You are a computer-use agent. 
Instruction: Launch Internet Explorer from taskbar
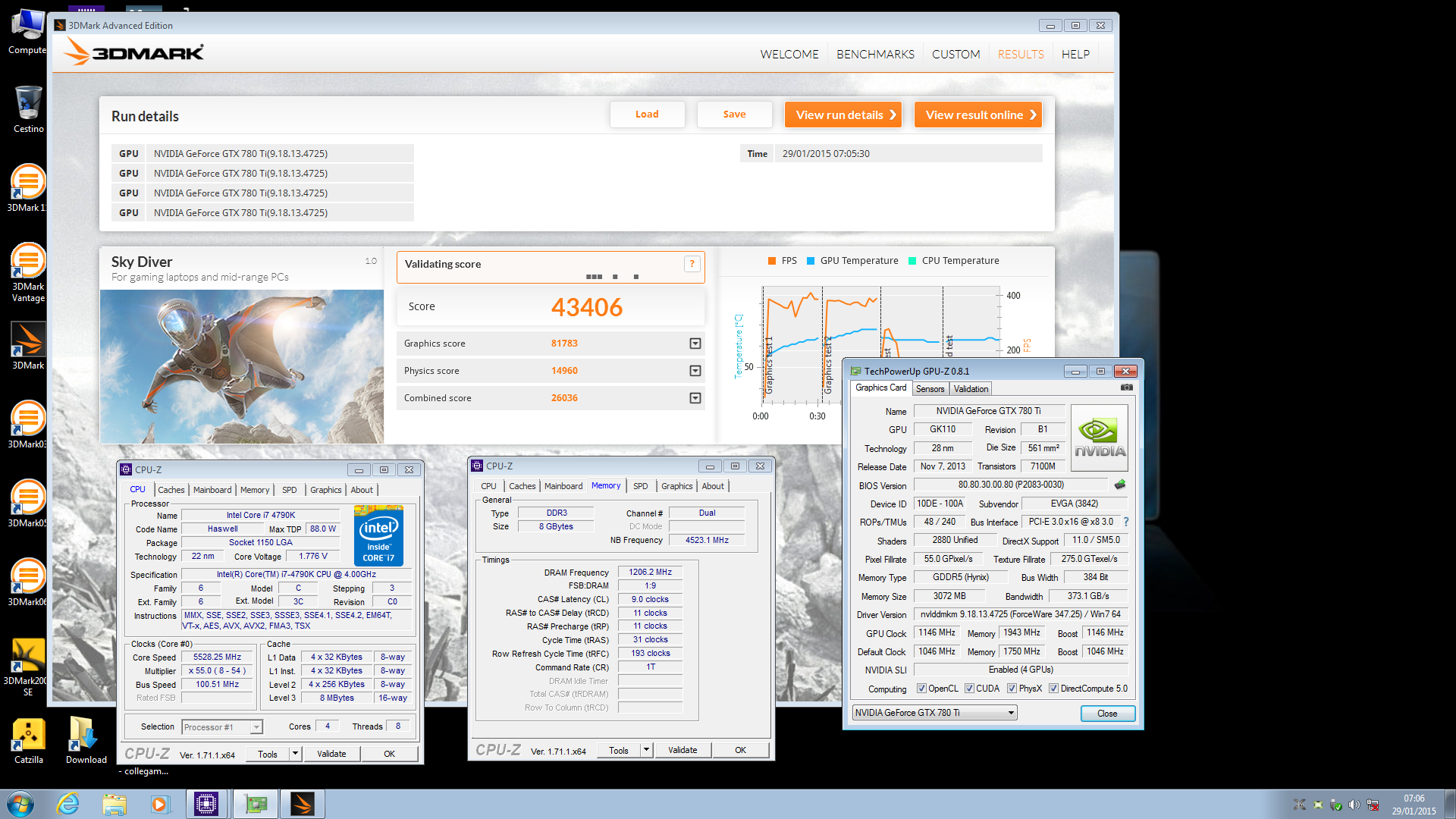click(68, 804)
